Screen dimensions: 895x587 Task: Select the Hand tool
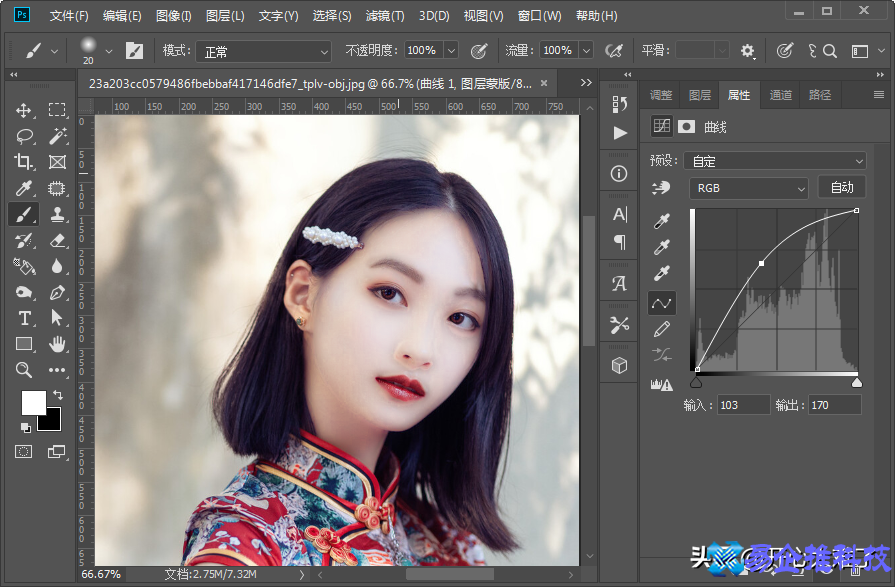57,344
